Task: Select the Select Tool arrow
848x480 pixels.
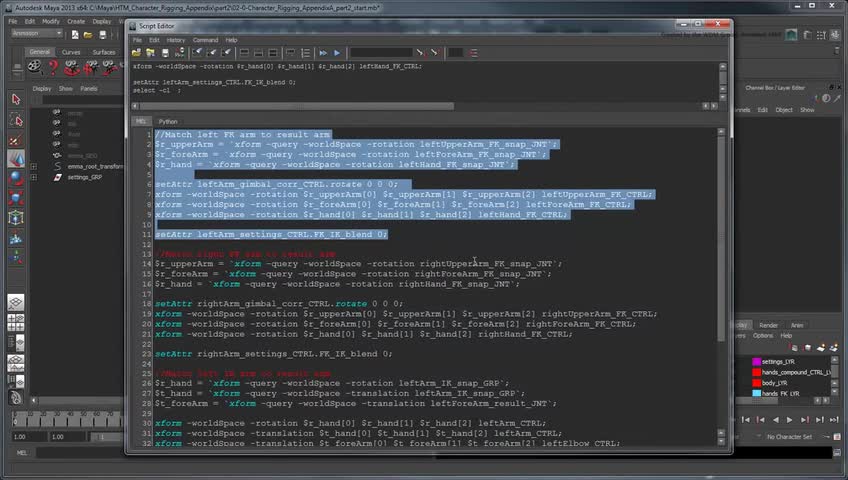Action: click(x=16, y=99)
